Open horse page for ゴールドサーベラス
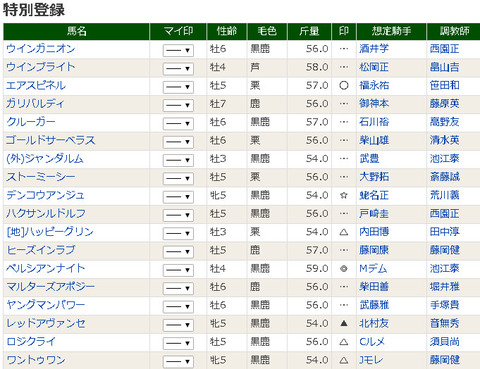This screenshot has width=480, height=369. 51,141
